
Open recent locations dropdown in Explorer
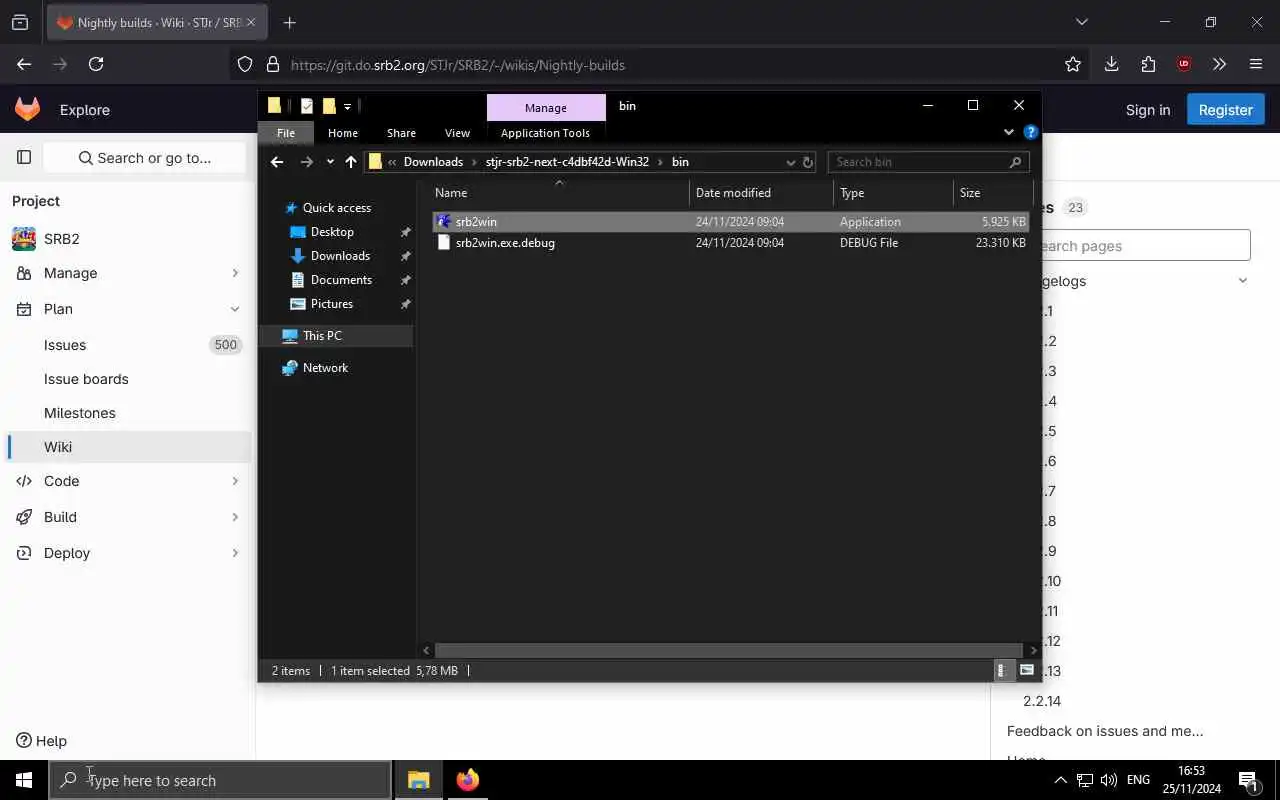[330, 162]
